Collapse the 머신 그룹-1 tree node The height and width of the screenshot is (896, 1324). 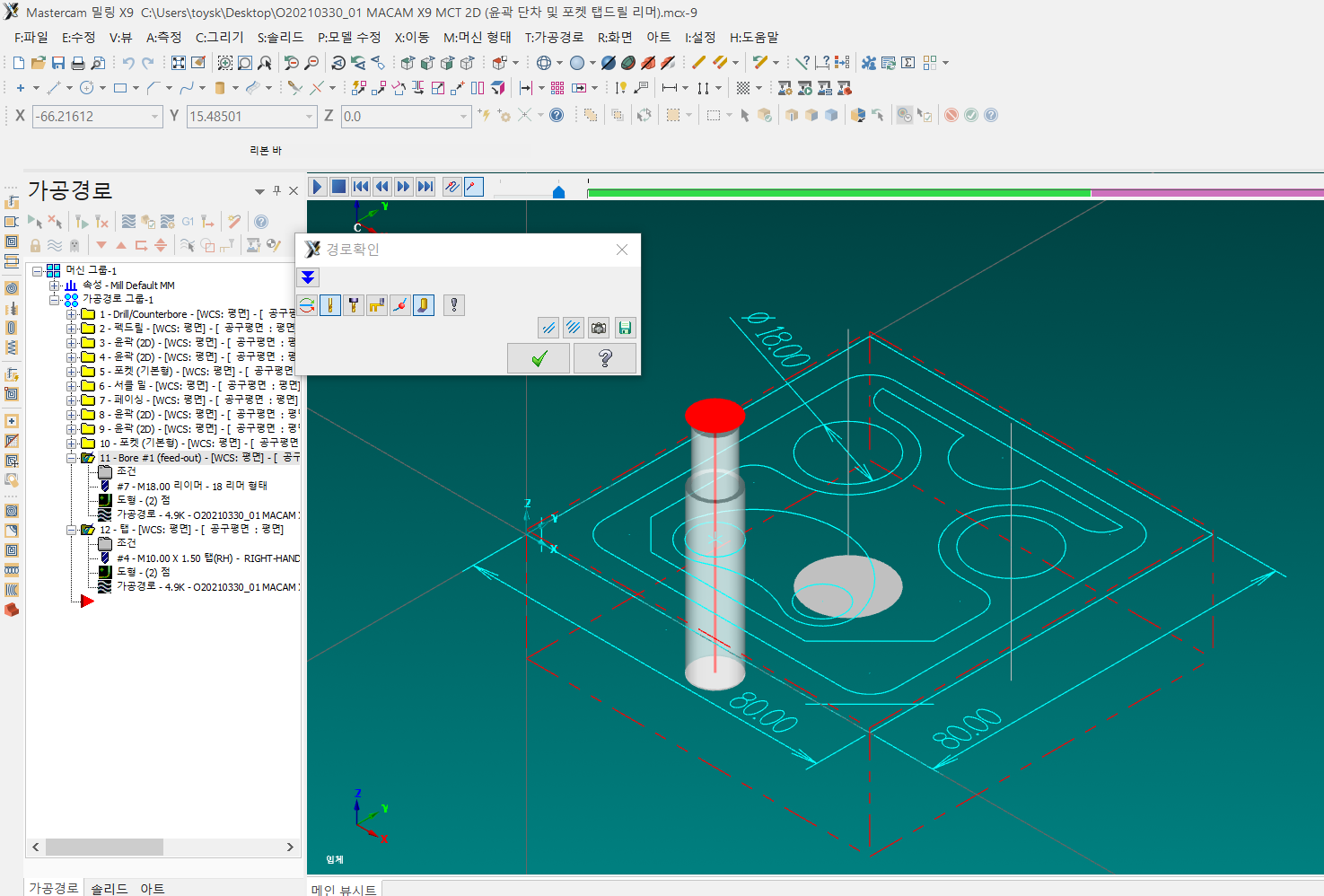pos(38,270)
